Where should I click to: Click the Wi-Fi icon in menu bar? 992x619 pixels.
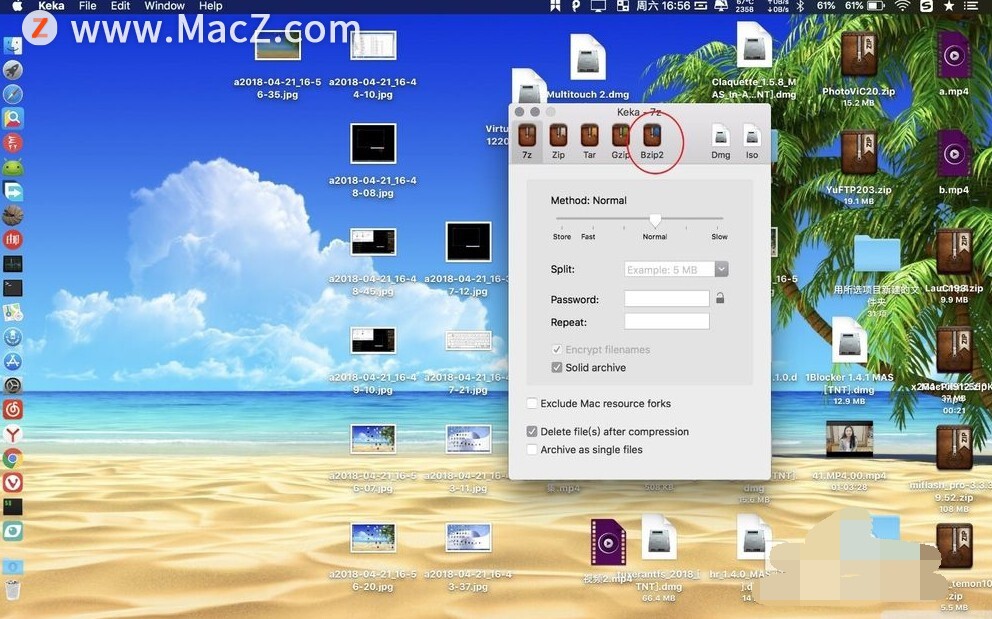point(903,6)
